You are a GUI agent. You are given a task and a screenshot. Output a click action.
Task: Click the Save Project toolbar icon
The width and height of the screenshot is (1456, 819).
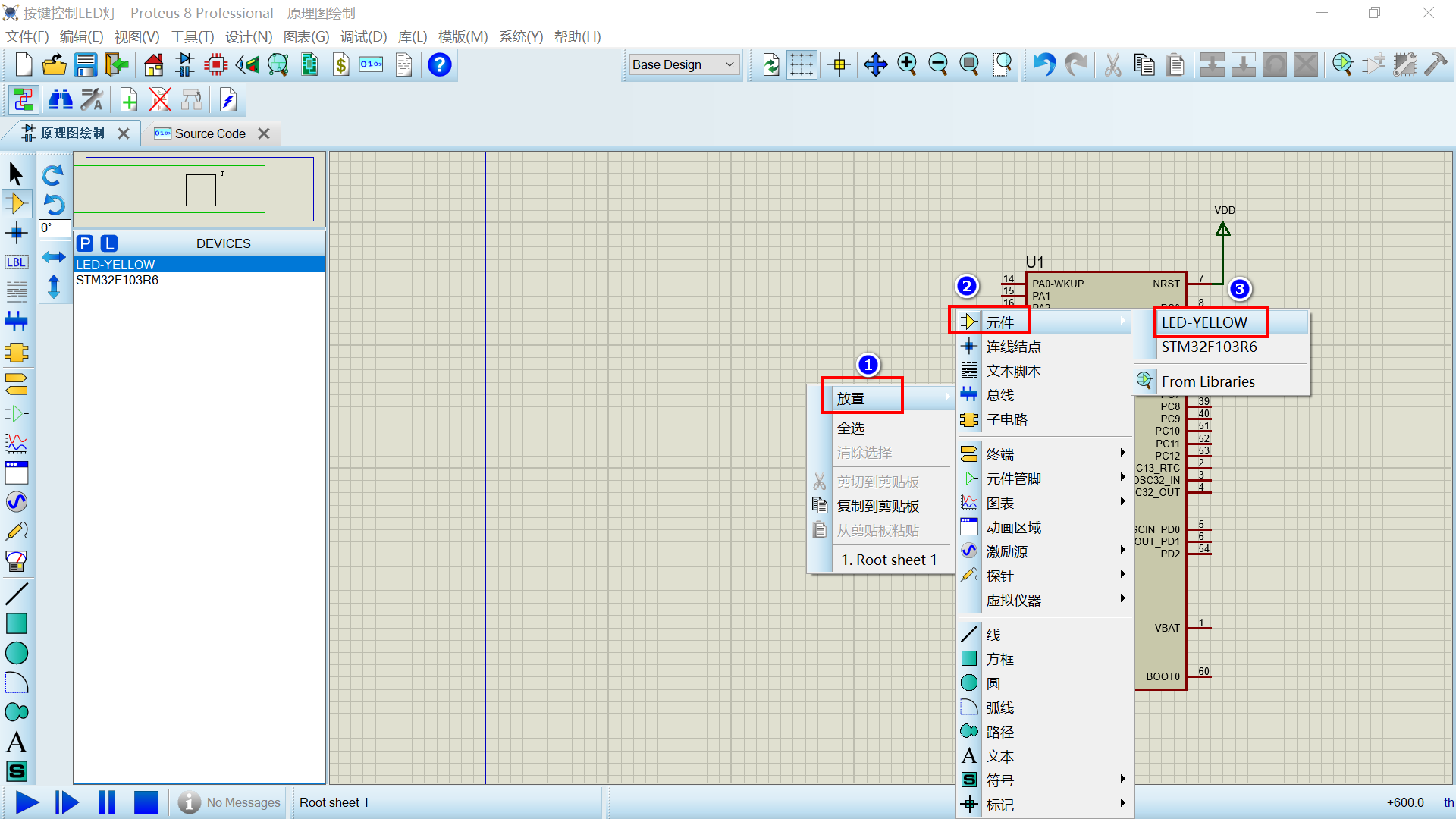coord(85,65)
